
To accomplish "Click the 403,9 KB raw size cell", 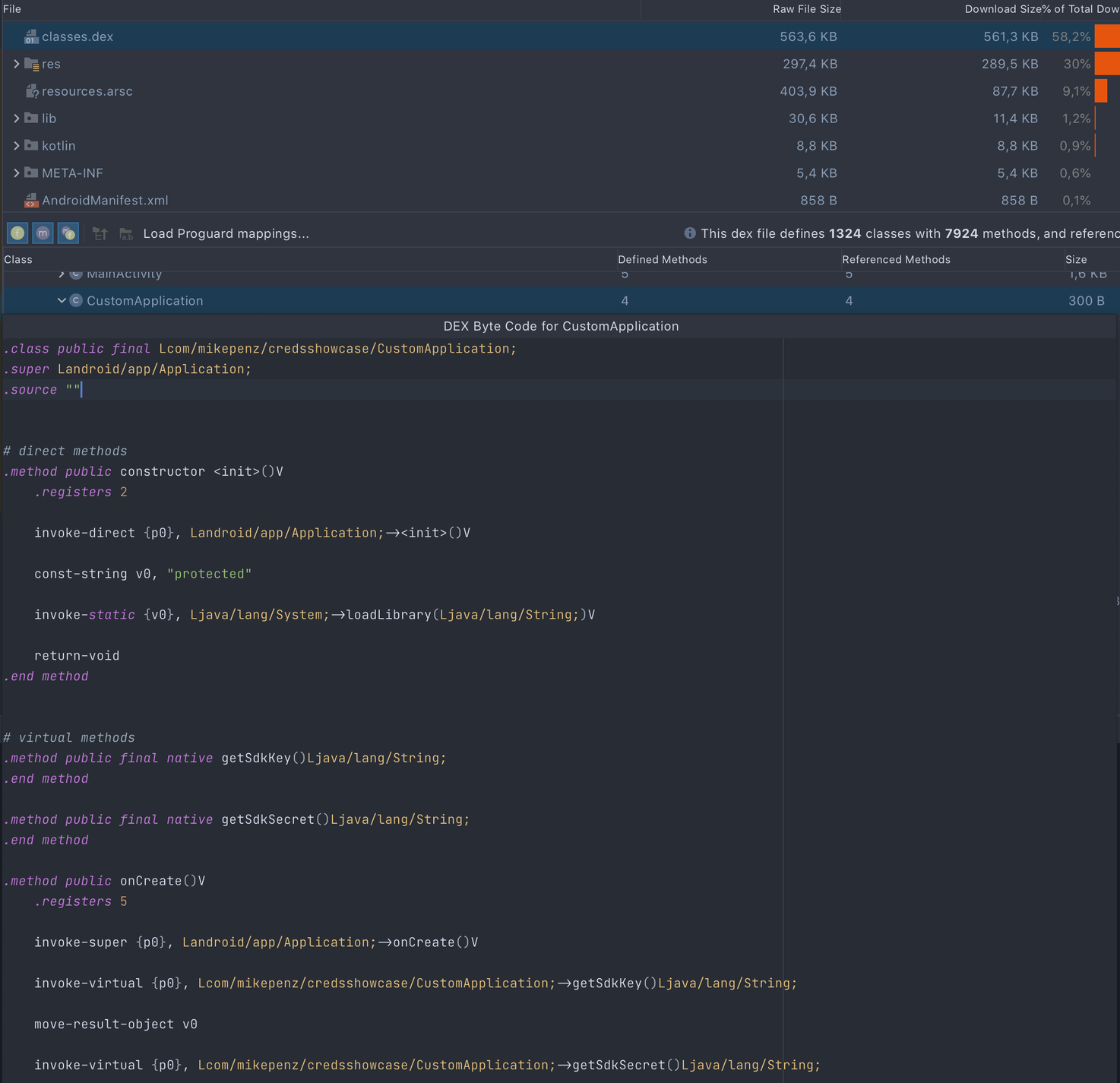I will click(x=808, y=91).
